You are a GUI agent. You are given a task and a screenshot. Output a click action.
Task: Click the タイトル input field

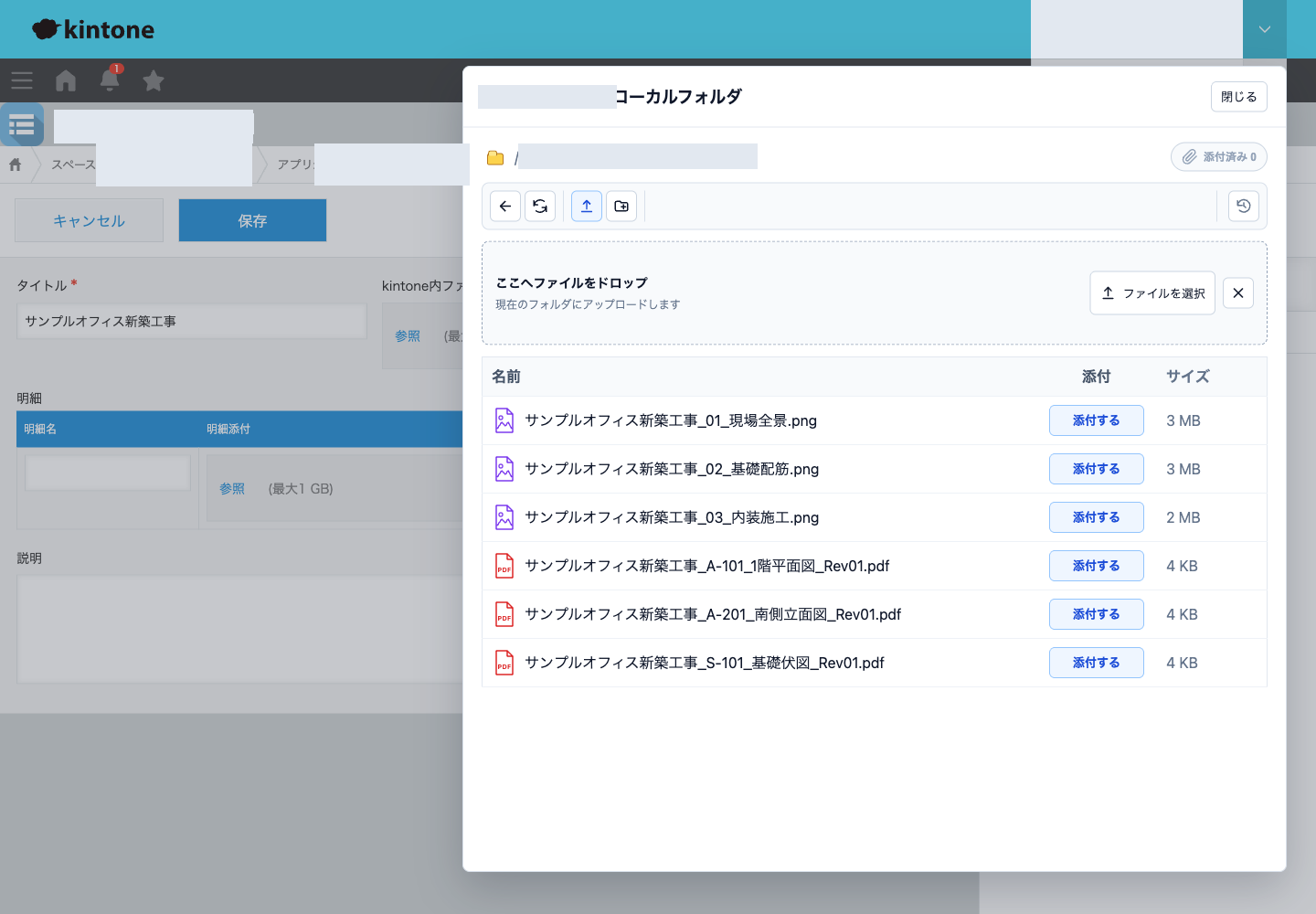coord(192,322)
